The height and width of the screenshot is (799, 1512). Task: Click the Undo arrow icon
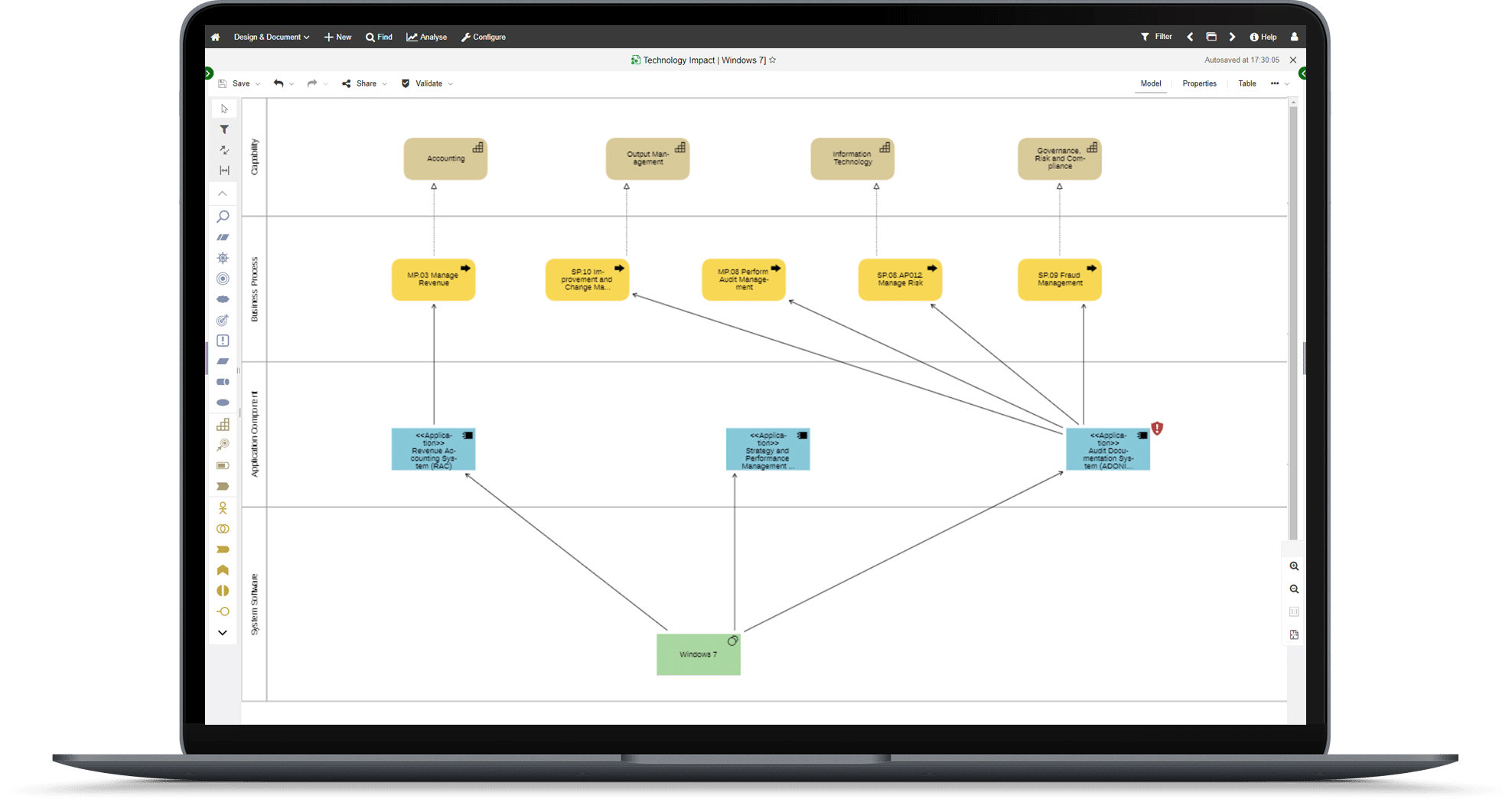279,83
